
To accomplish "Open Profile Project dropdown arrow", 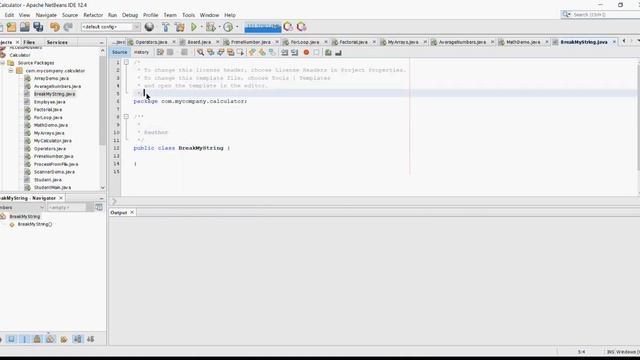I will coord(237,27).
